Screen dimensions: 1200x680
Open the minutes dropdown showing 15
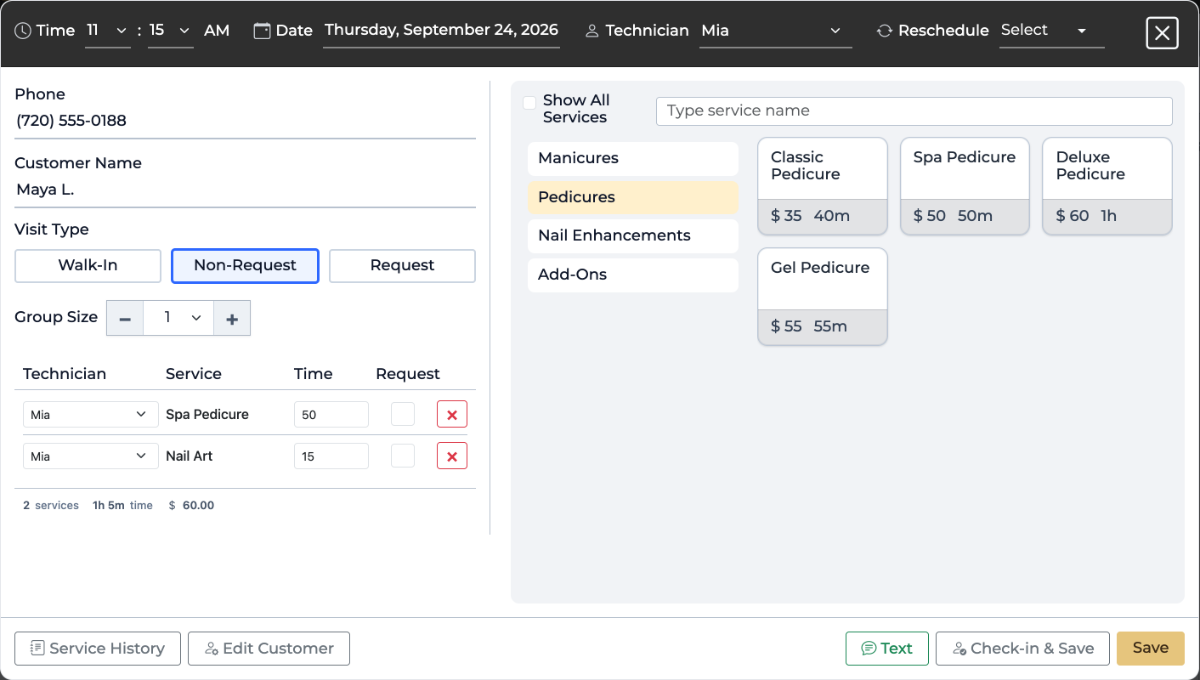click(171, 31)
